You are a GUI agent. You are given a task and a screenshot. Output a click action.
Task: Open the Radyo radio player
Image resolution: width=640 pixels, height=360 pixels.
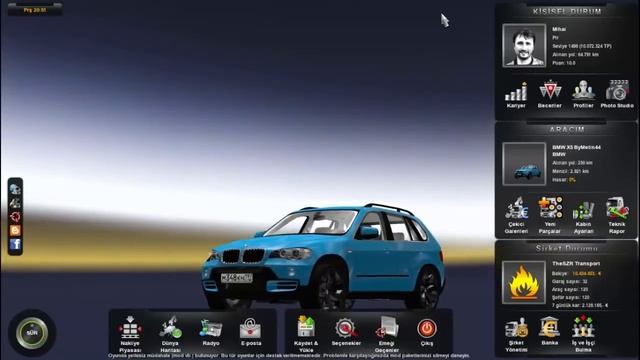point(211,332)
